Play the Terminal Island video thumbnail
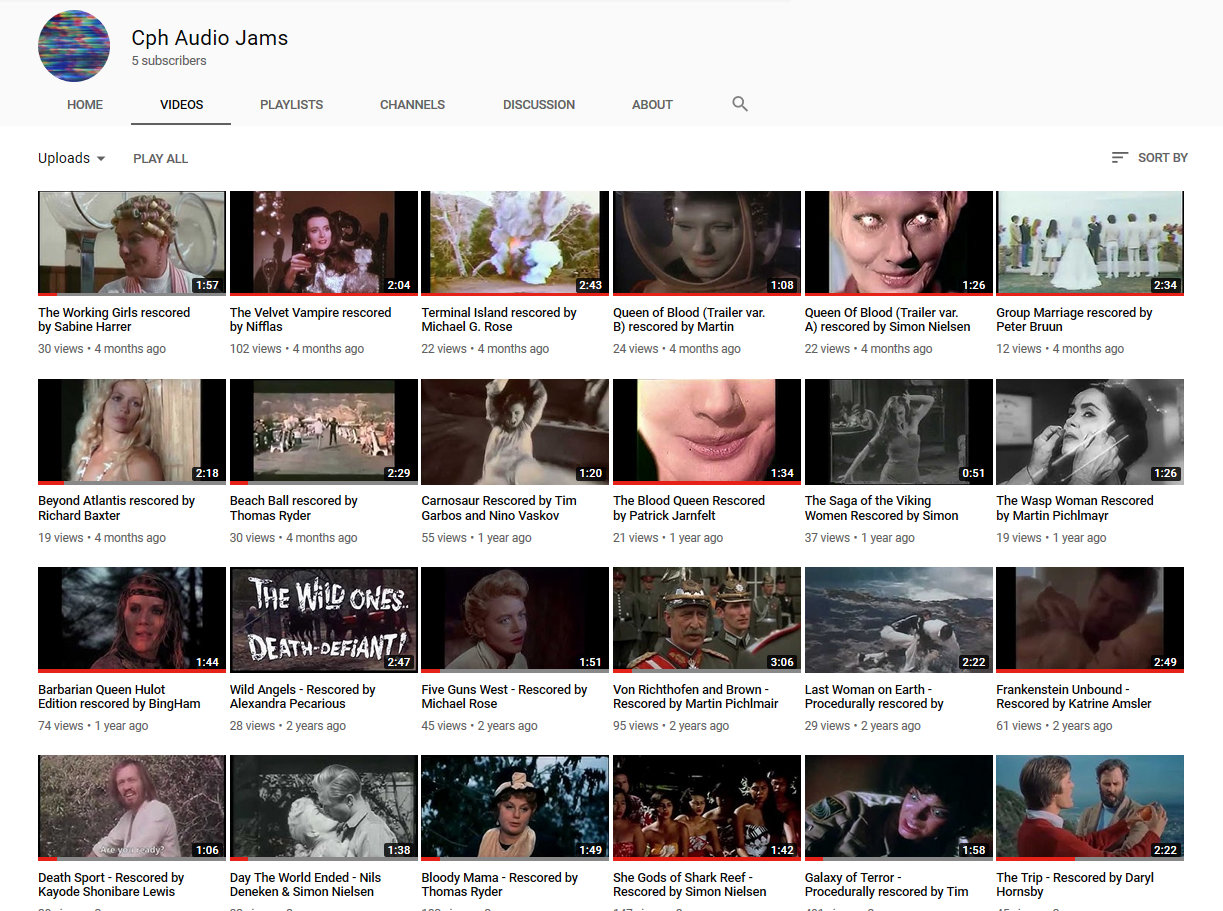 [515, 243]
